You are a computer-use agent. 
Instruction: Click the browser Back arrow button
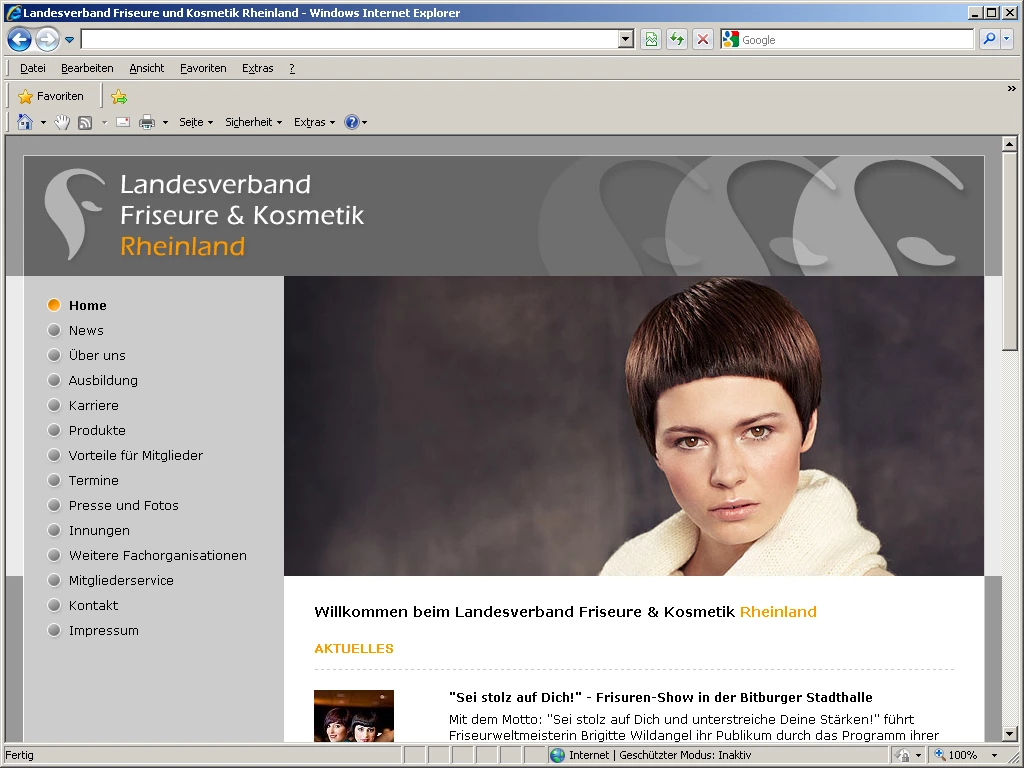[19, 39]
